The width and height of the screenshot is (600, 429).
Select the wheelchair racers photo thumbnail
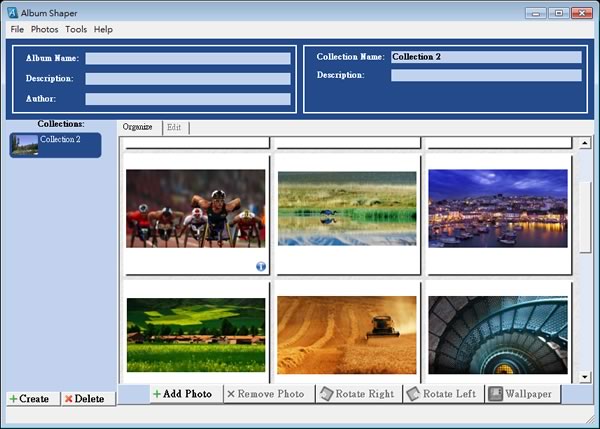196,209
